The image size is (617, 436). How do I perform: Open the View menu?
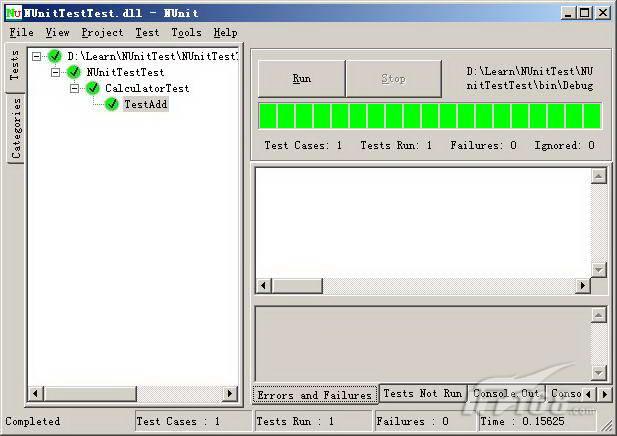(x=57, y=32)
